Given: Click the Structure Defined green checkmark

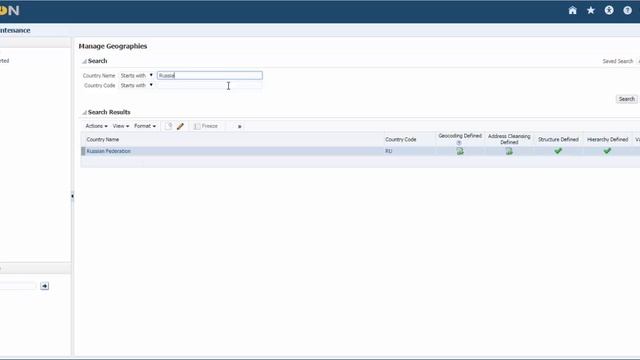Looking at the screenshot, I should tap(558, 151).
